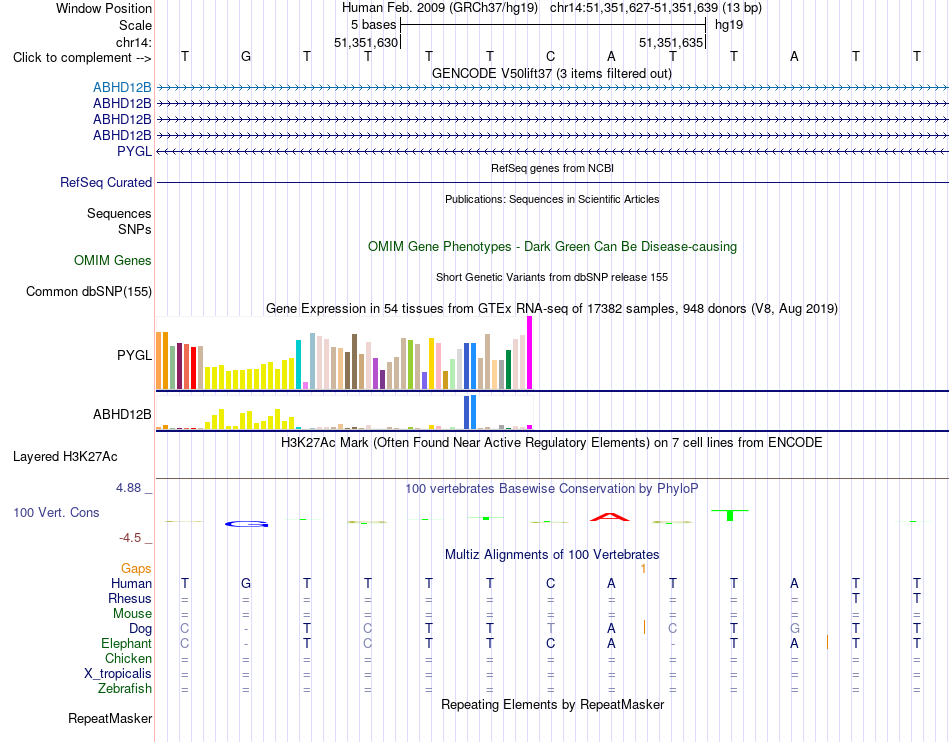Click the Common dbSNP(155) track label
950x742 pixels.
[x=88, y=291]
